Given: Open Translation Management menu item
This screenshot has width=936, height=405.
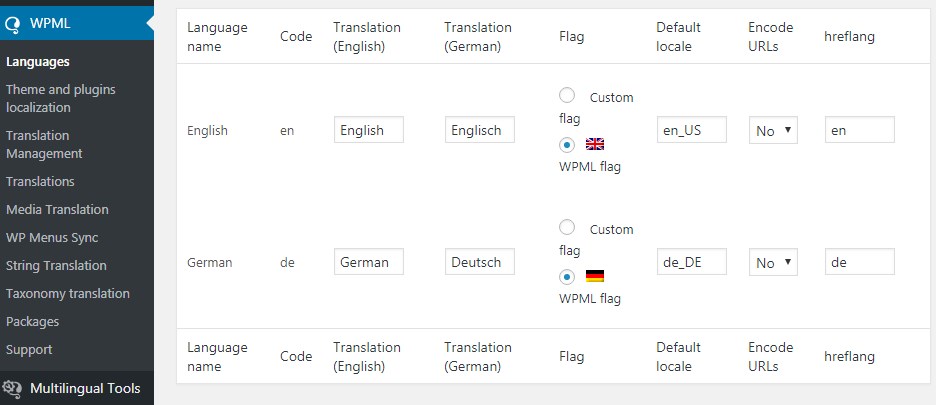Looking at the screenshot, I should (x=44, y=145).
